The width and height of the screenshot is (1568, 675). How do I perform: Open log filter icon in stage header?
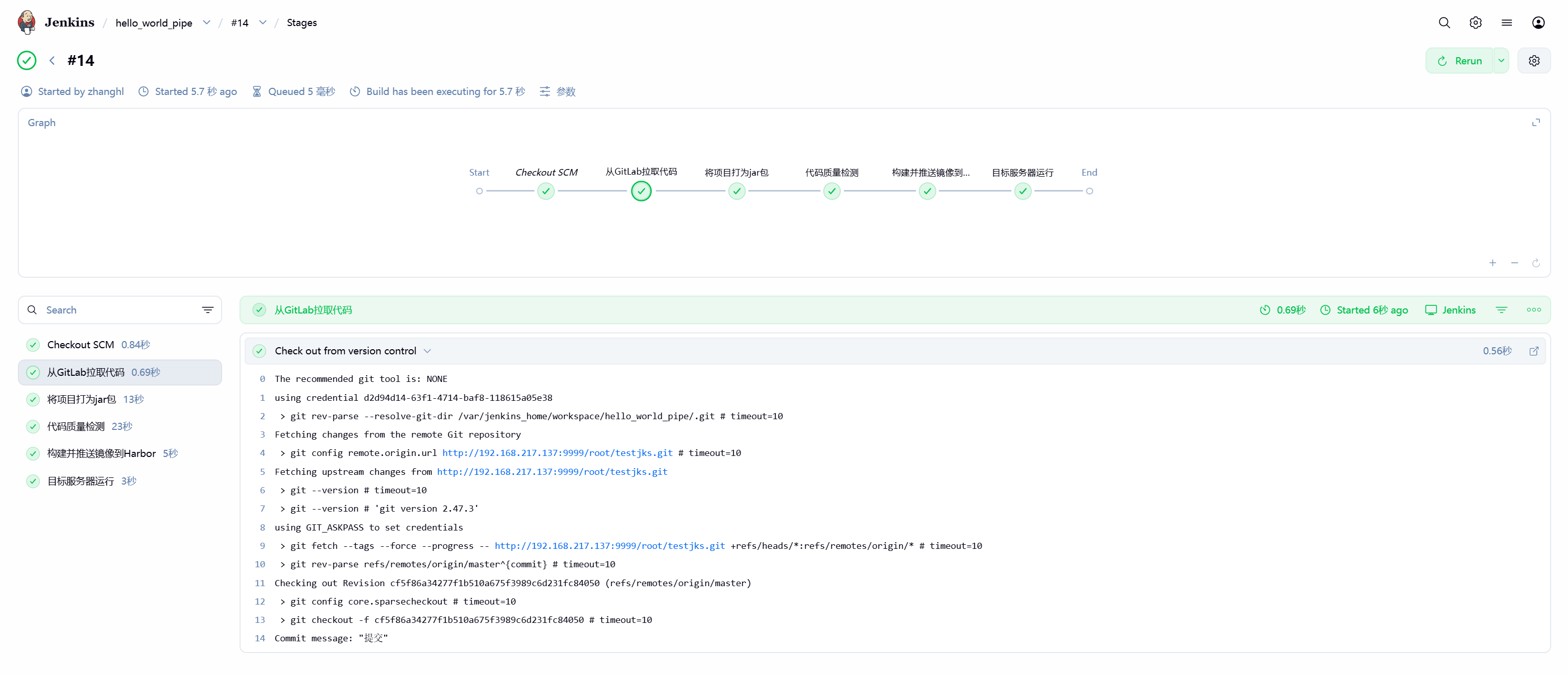tap(1502, 310)
